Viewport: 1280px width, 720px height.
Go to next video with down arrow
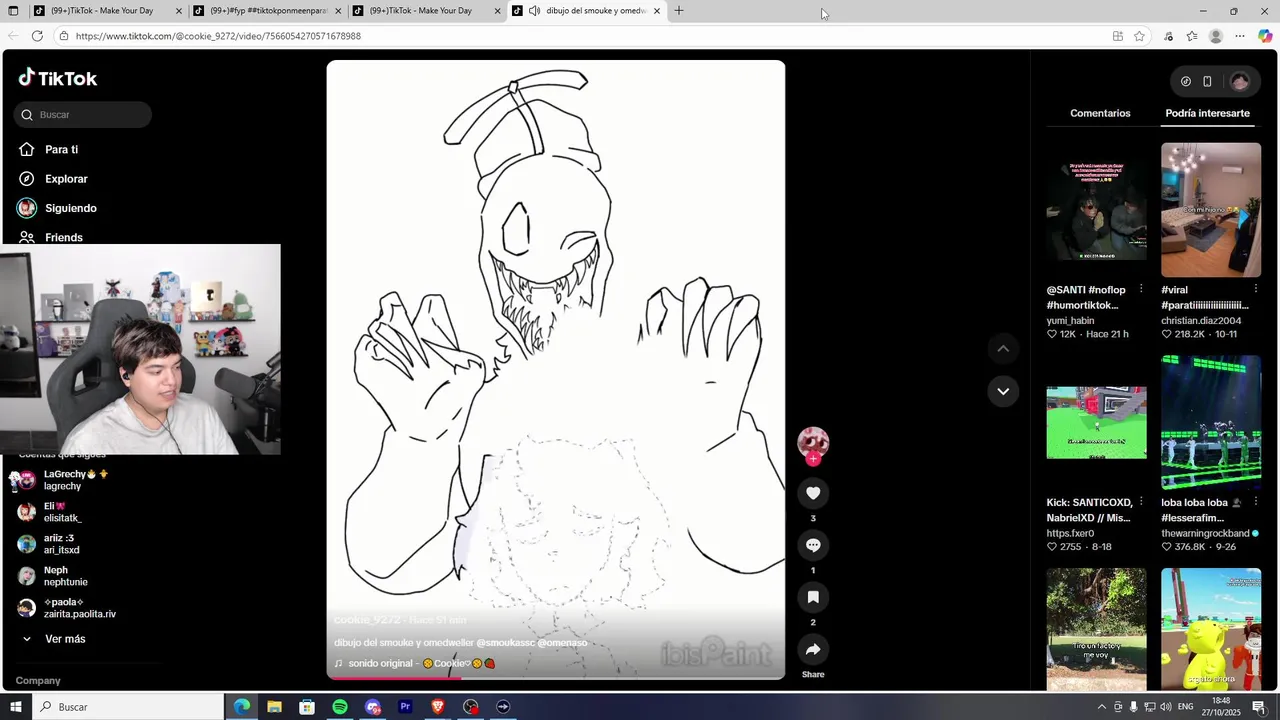click(x=1003, y=391)
